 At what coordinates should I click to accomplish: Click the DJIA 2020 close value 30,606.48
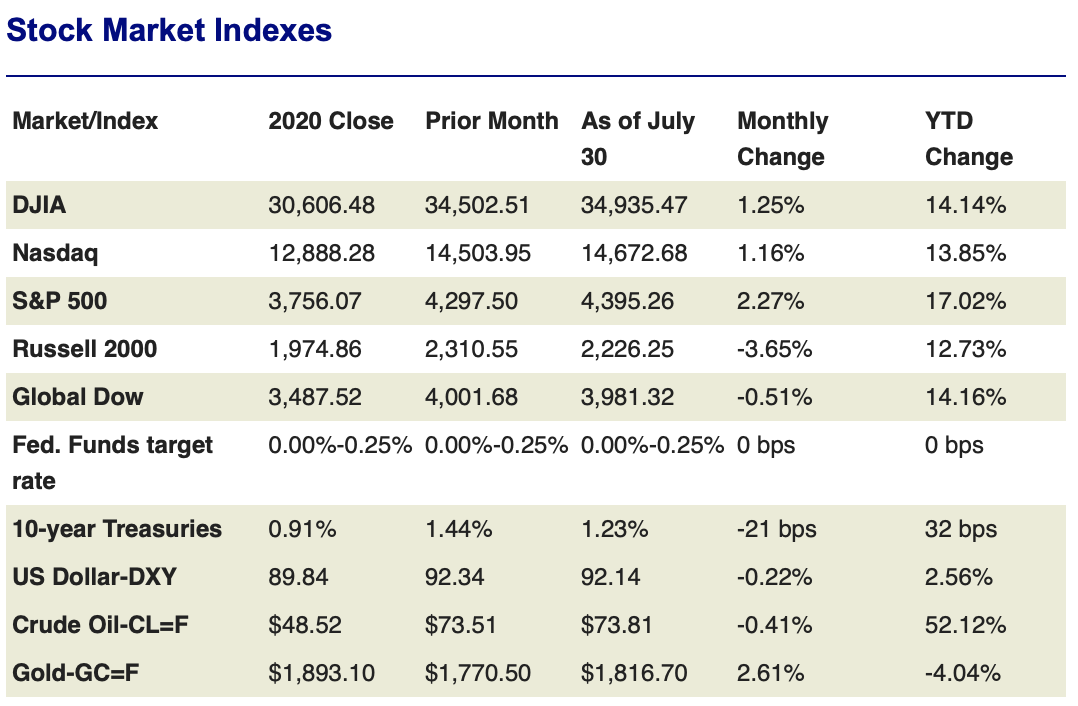322,205
